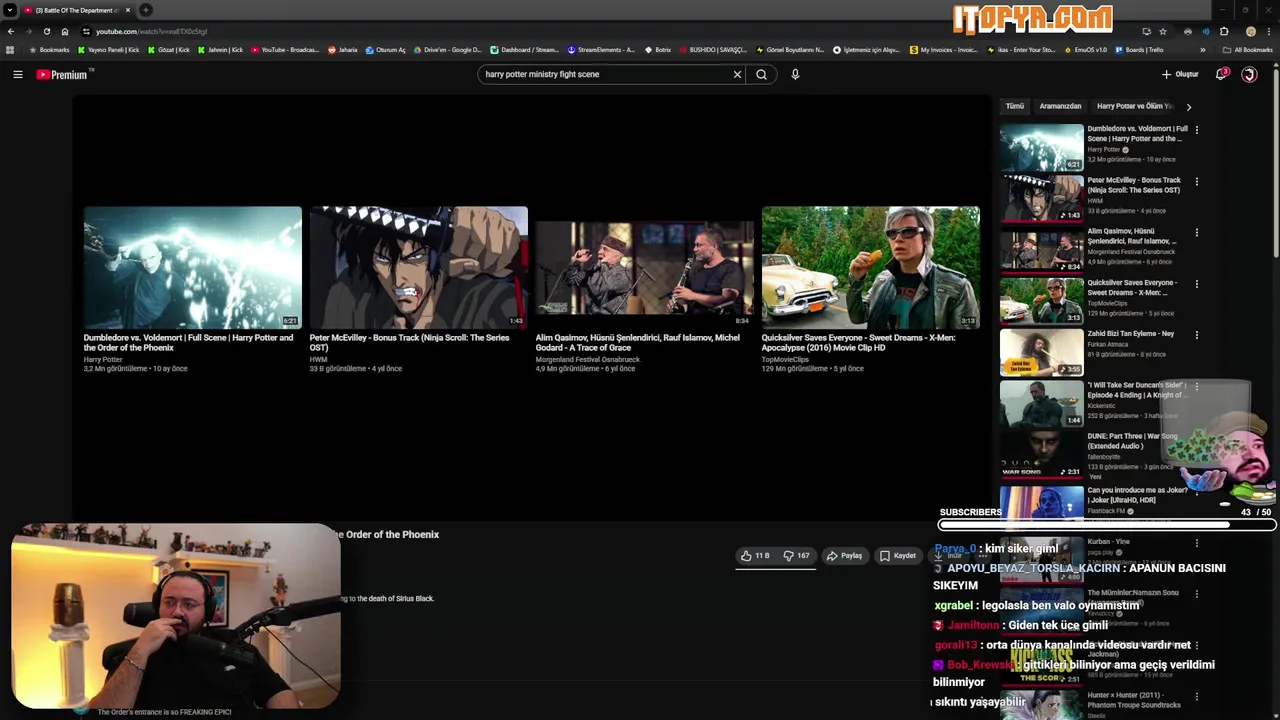Open the Boards | Trello bookmark
The image size is (1280, 720).
pyautogui.click(x=1140, y=49)
